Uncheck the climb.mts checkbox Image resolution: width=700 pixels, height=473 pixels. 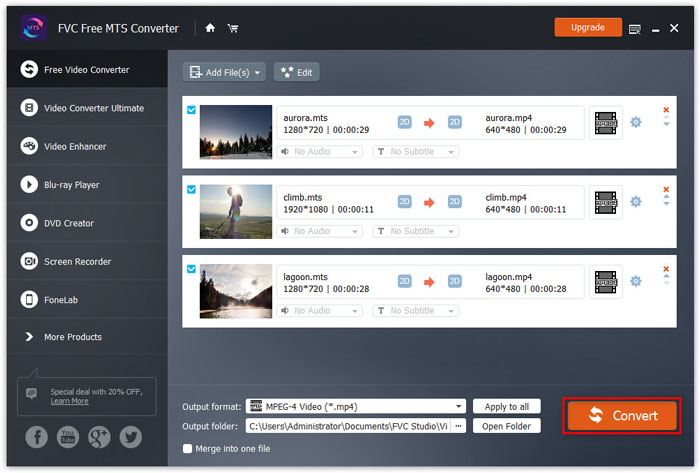191,189
